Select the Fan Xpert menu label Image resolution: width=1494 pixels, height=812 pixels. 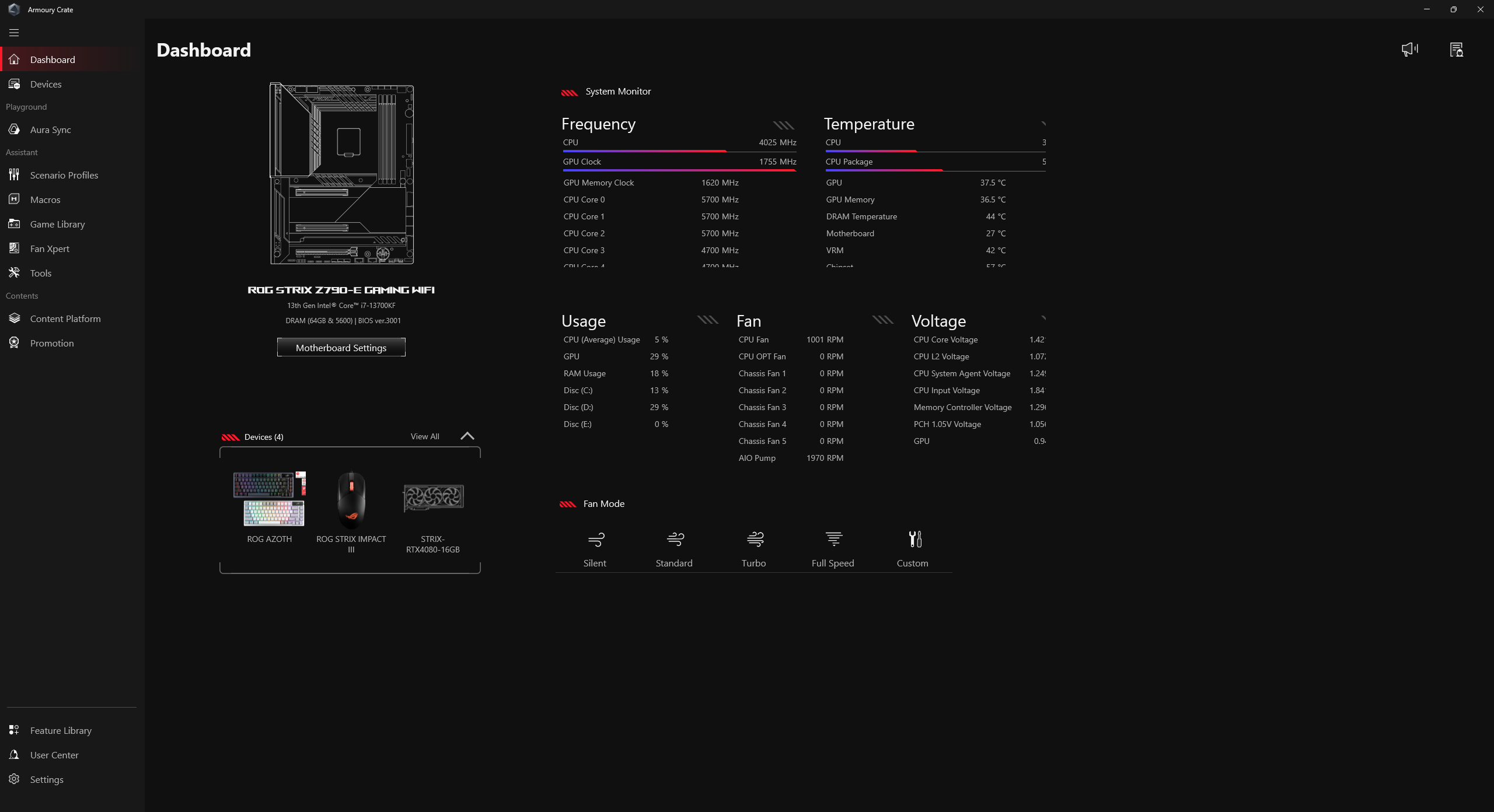(50, 249)
